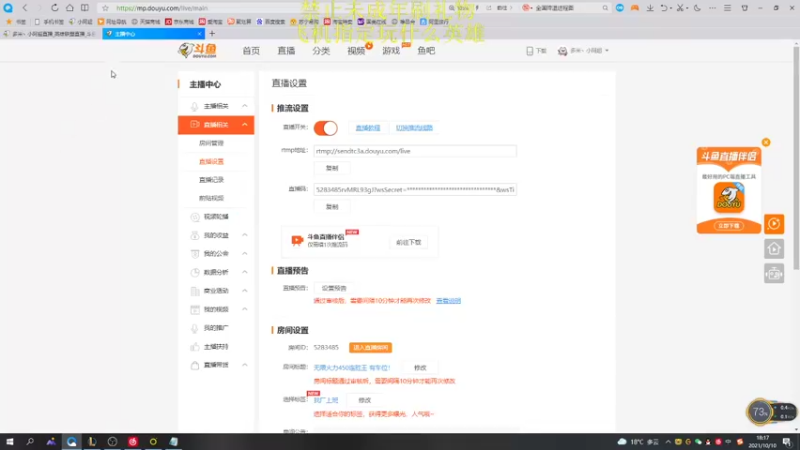Click the 直播码 stream key field
This screenshot has height=450, width=800.
[x=415, y=189]
